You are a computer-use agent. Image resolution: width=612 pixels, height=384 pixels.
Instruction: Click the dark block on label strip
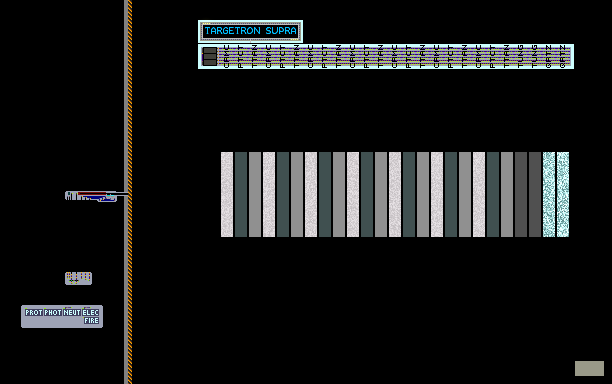tap(210, 57)
